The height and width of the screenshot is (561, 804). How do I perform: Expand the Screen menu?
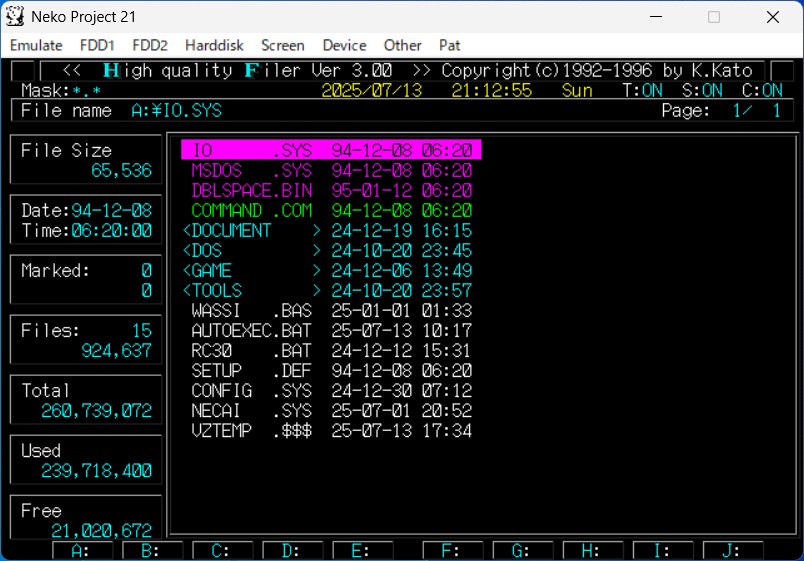coord(283,45)
